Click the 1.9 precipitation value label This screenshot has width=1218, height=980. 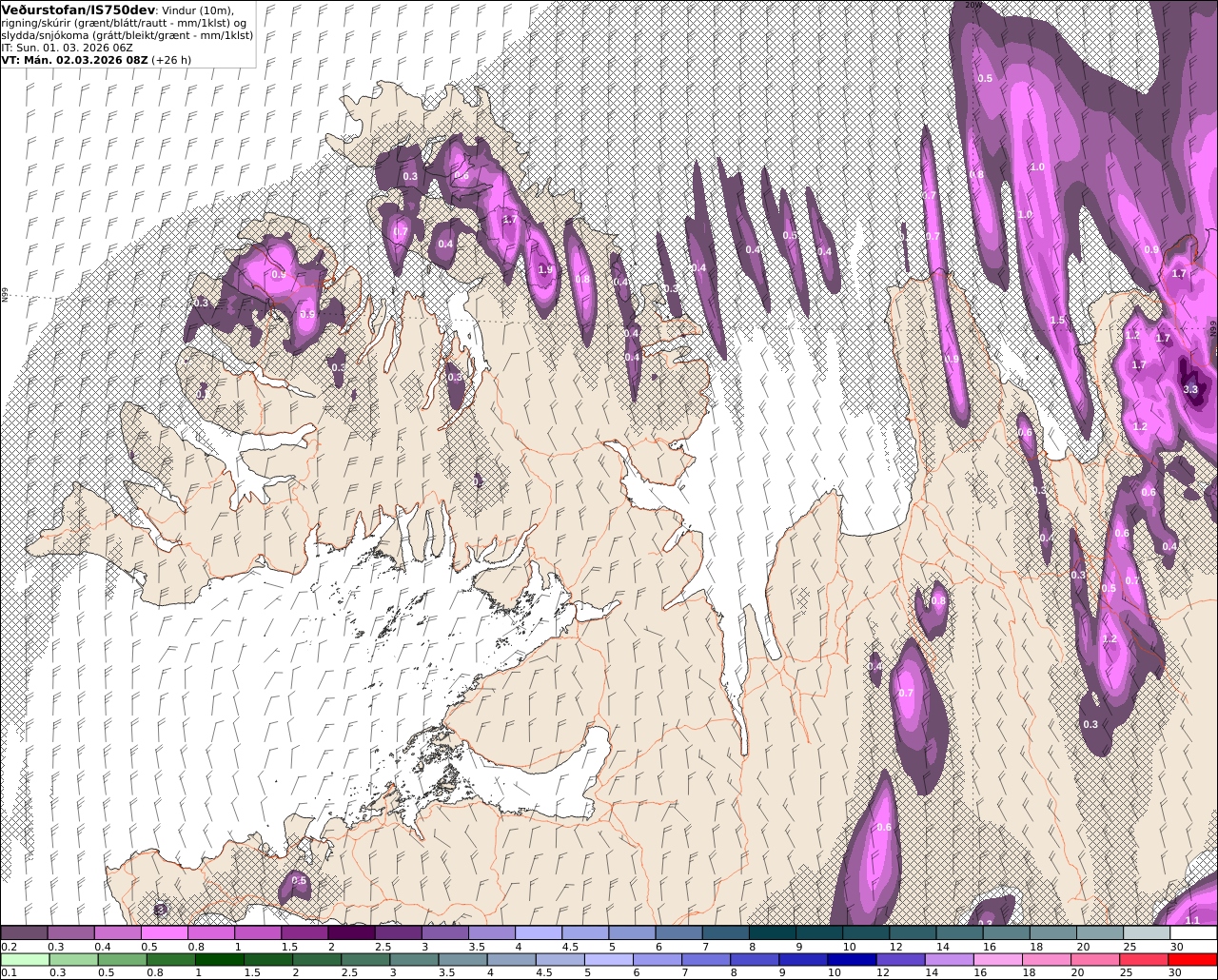(x=545, y=270)
